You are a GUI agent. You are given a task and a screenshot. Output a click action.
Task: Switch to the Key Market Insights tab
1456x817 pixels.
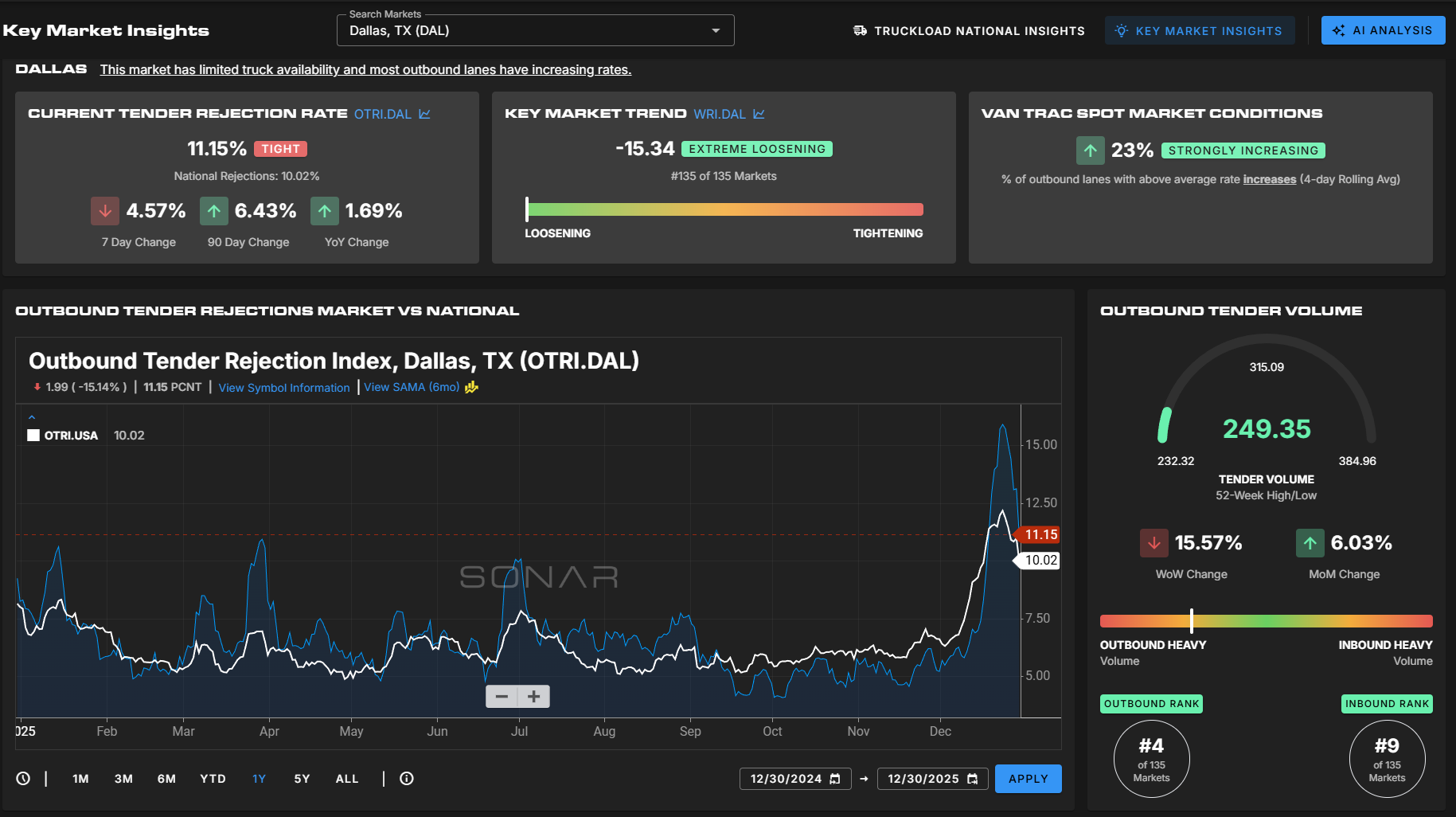pyautogui.click(x=1199, y=30)
